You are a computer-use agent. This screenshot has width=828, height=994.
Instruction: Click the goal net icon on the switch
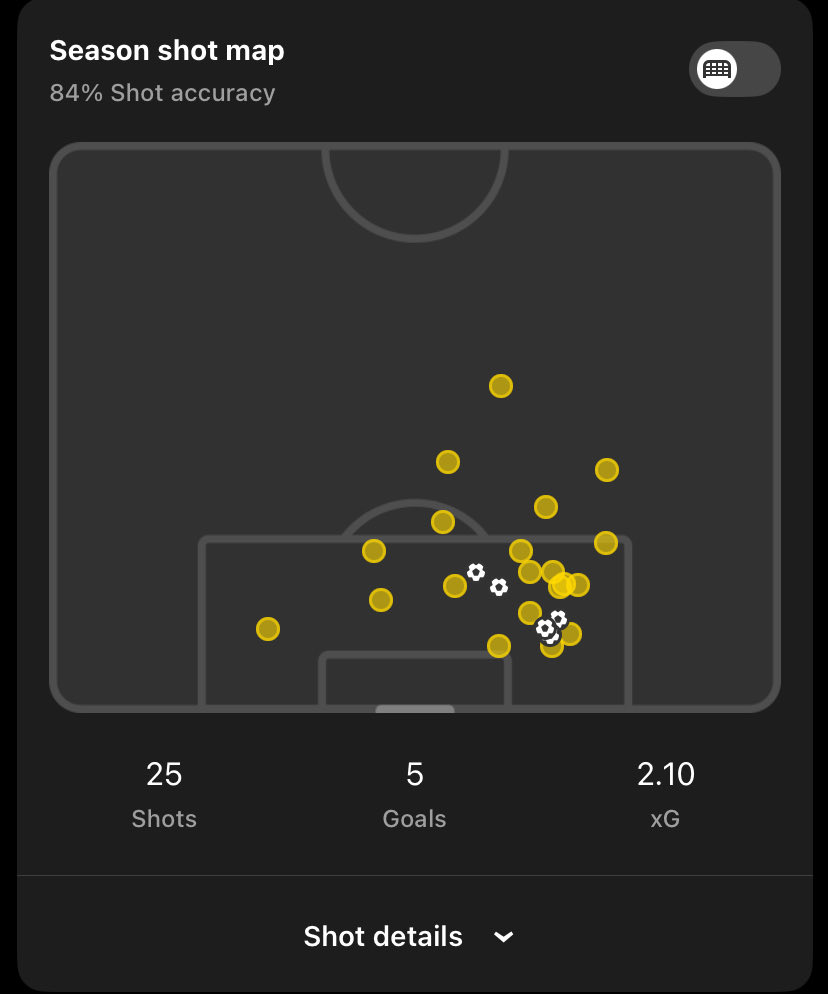point(717,70)
